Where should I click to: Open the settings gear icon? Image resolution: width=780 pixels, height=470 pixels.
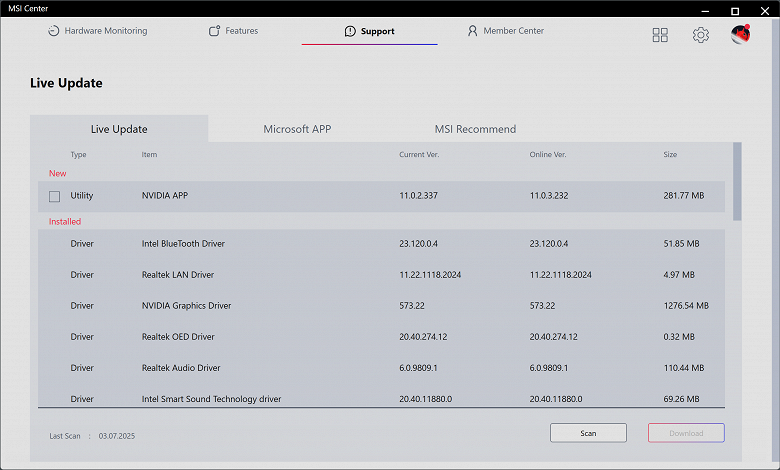point(701,35)
